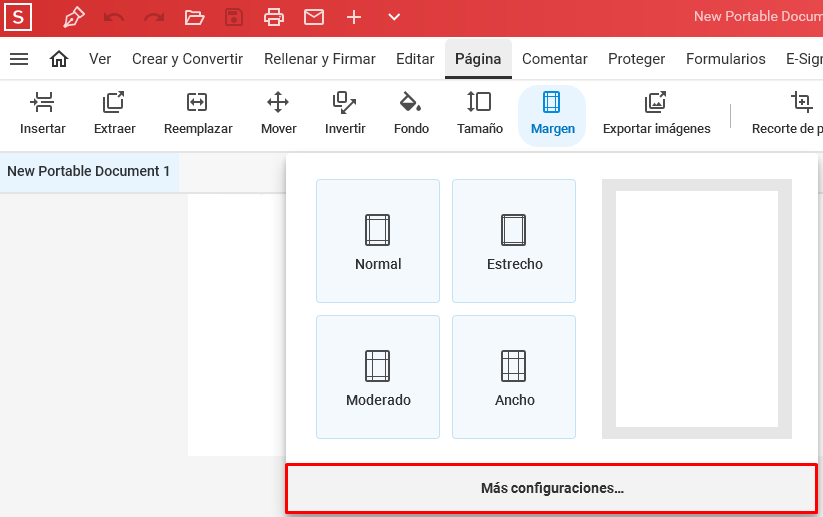Viewport: 823px width, 517px height.
Task: Click Más configuraciones button
Action: point(552,488)
